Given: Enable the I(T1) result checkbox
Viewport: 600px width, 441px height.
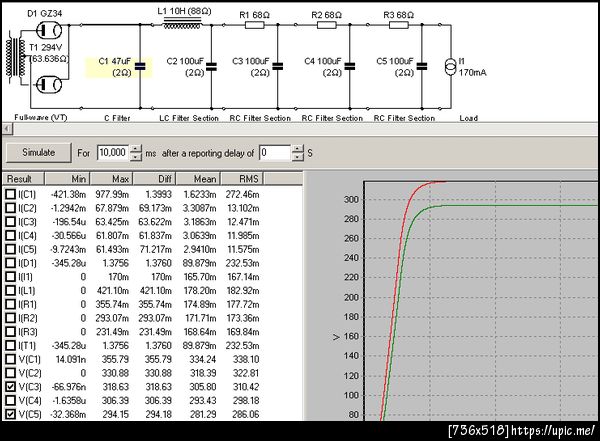Looking at the screenshot, I should pos(10,346).
